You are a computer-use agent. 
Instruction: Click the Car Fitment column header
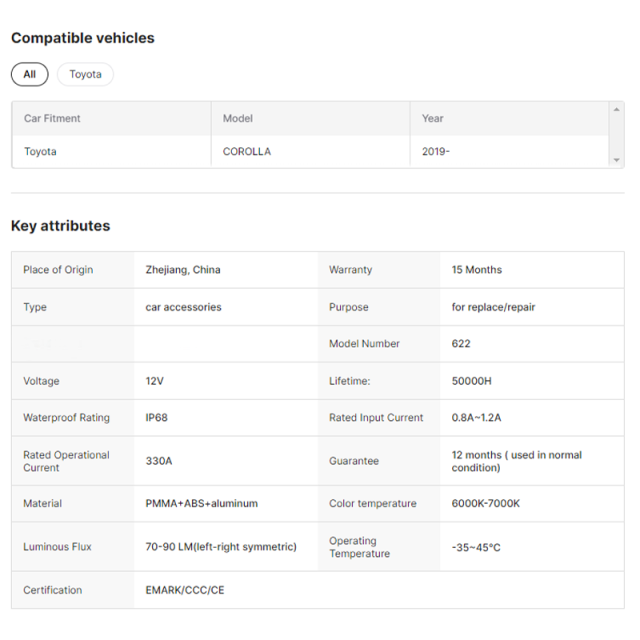(x=52, y=118)
